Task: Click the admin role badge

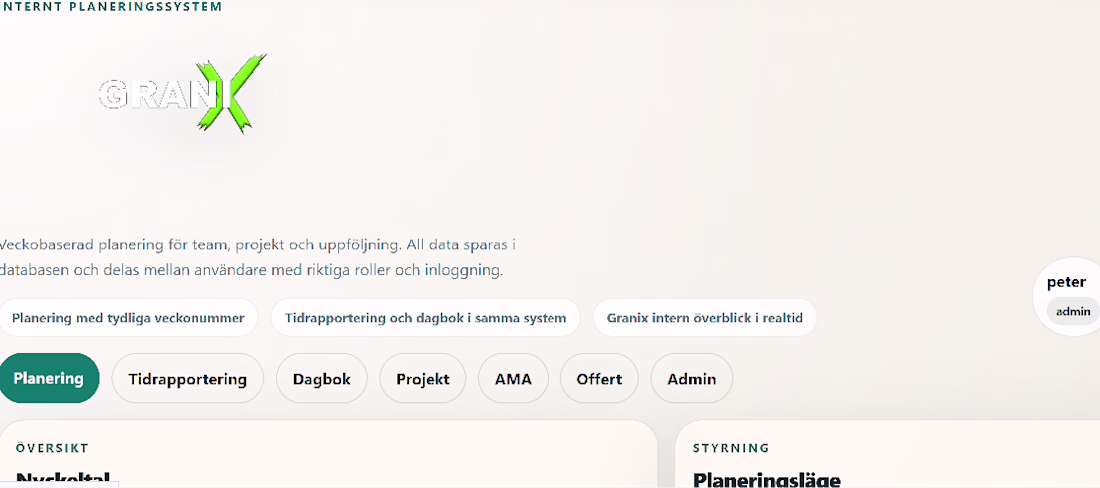Action: [x=1073, y=311]
